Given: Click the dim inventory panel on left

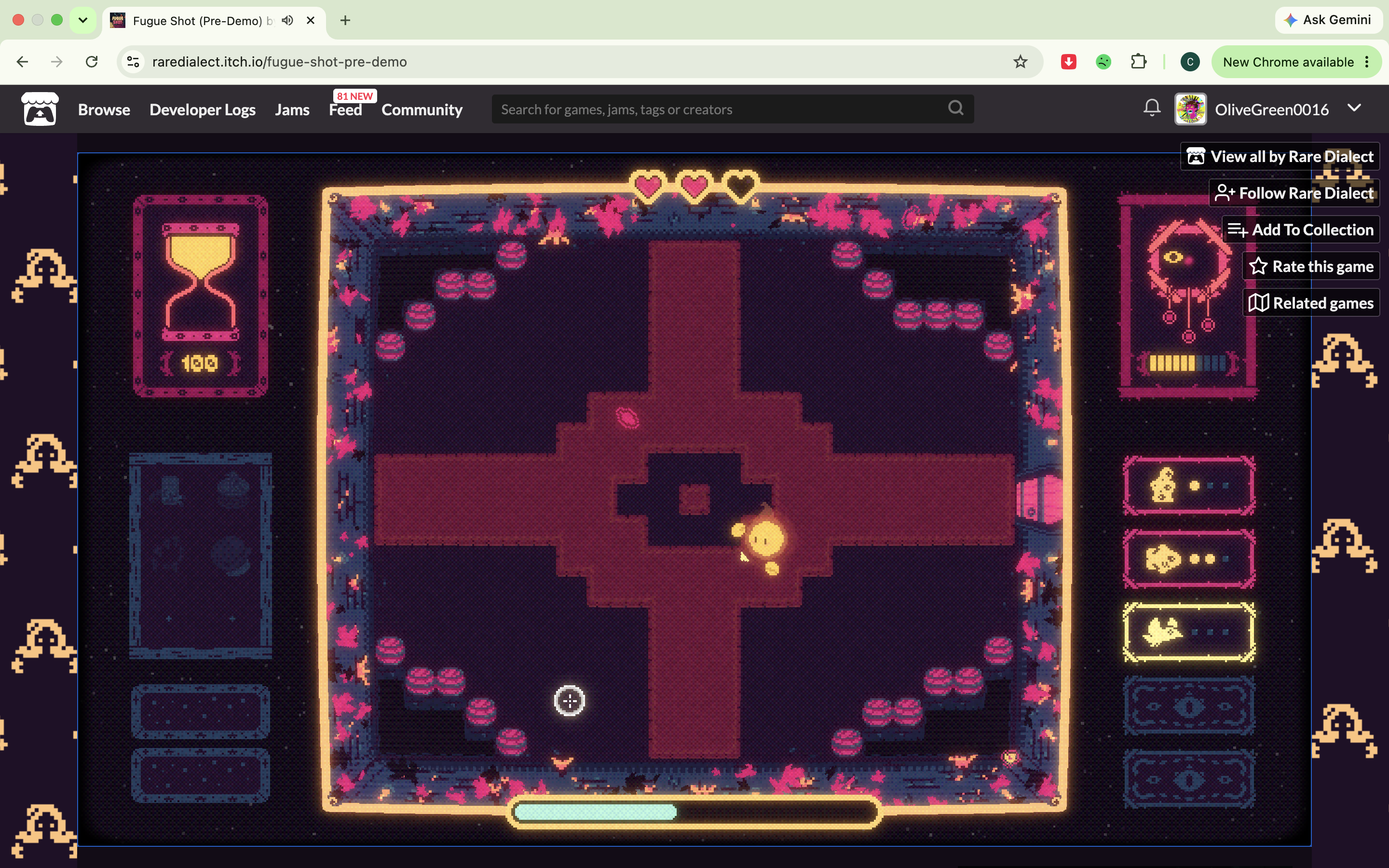Looking at the screenshot, I should pyautogui.click(x=200, y=556).
